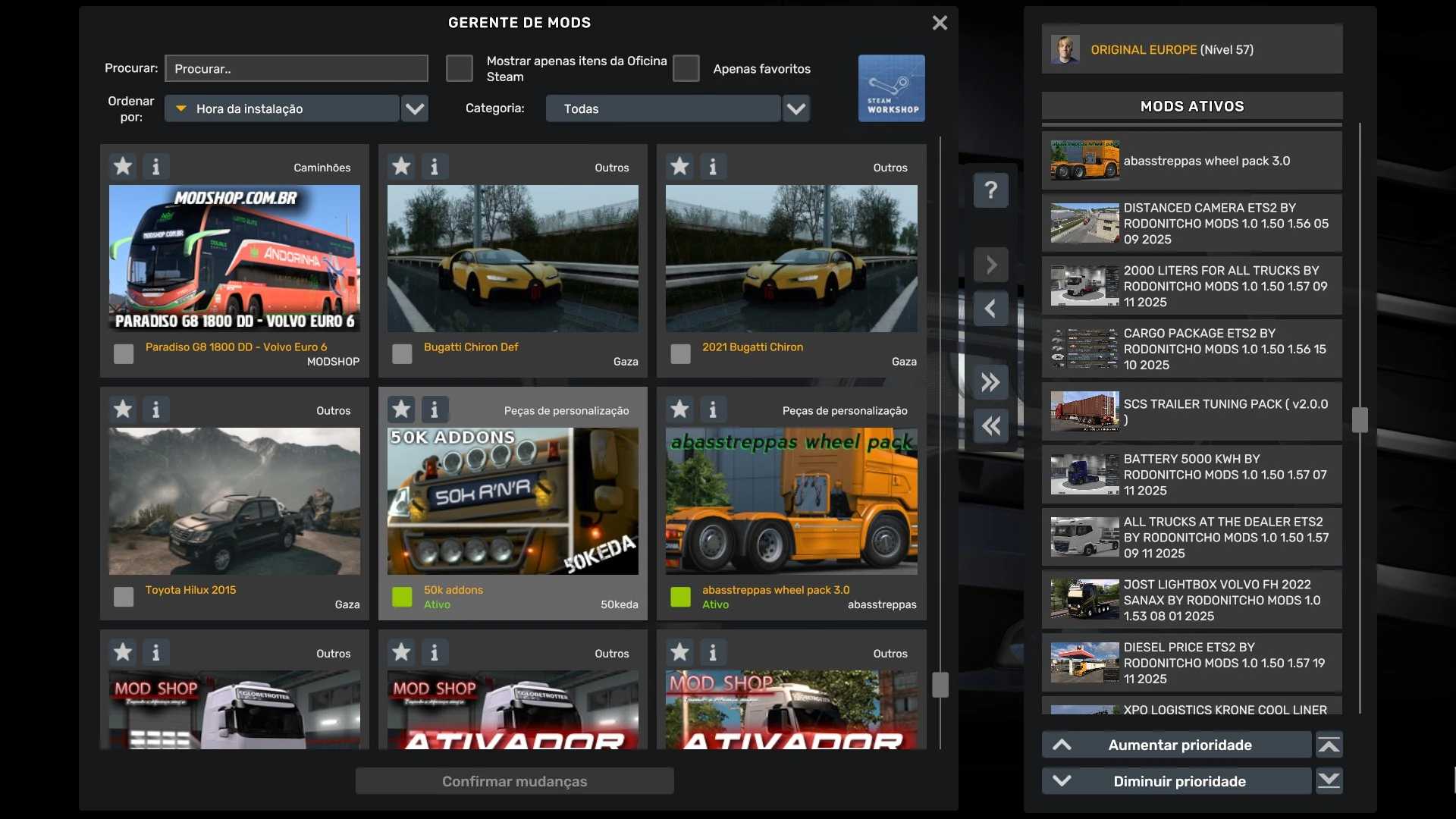Move all mods to active with double-right arrows
The height and width of the screenshot is (819, 1456).
click(x=990, y=382)
